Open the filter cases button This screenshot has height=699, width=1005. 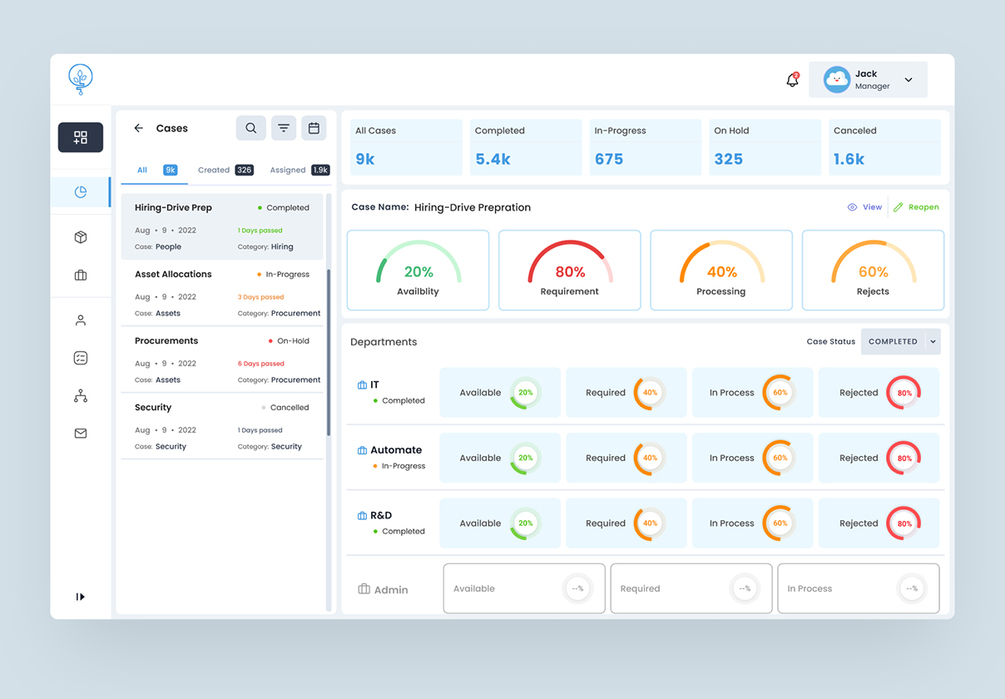(283, 128)
